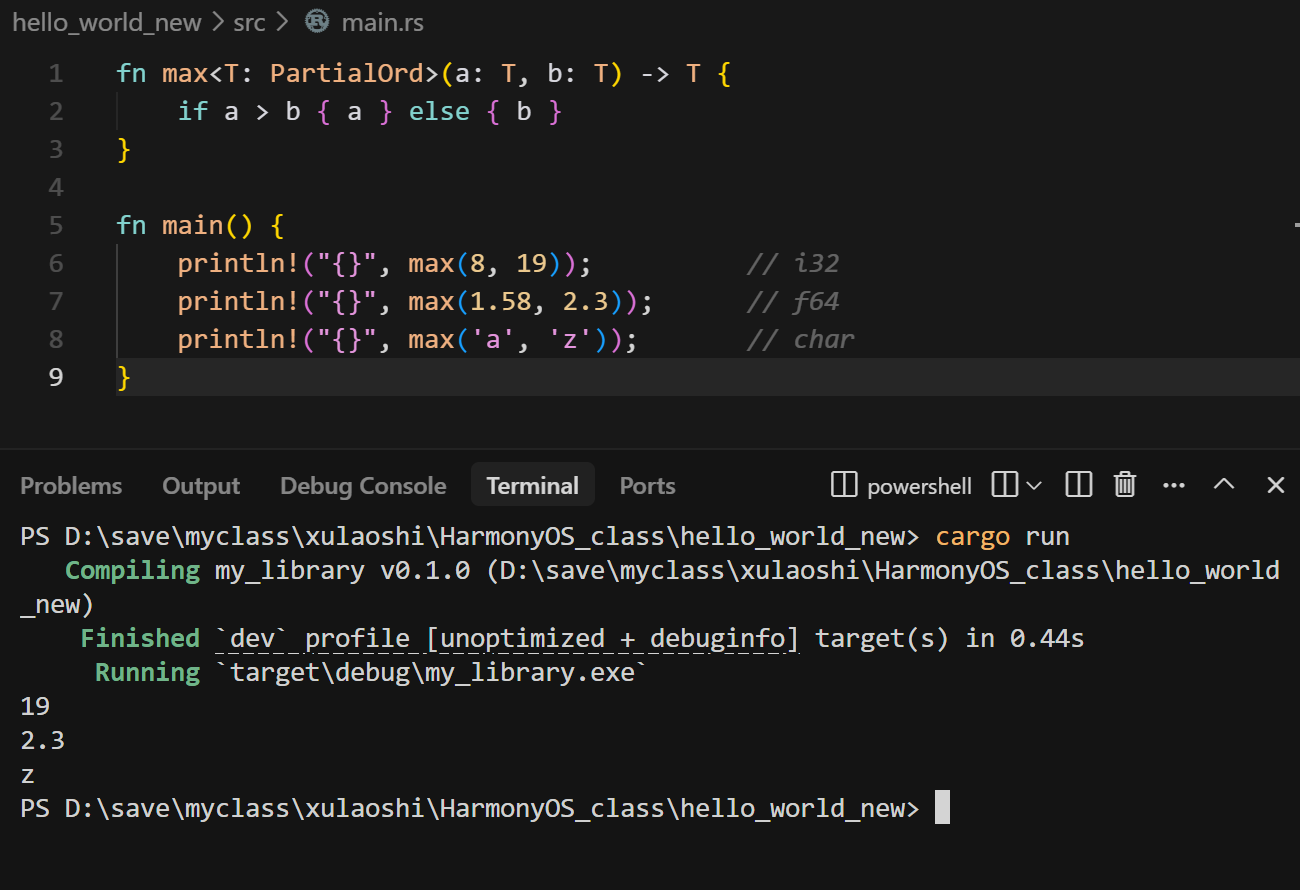Kill the terminal with the trash icon
The image size is (1300, 890).
tap(1125, 485)
